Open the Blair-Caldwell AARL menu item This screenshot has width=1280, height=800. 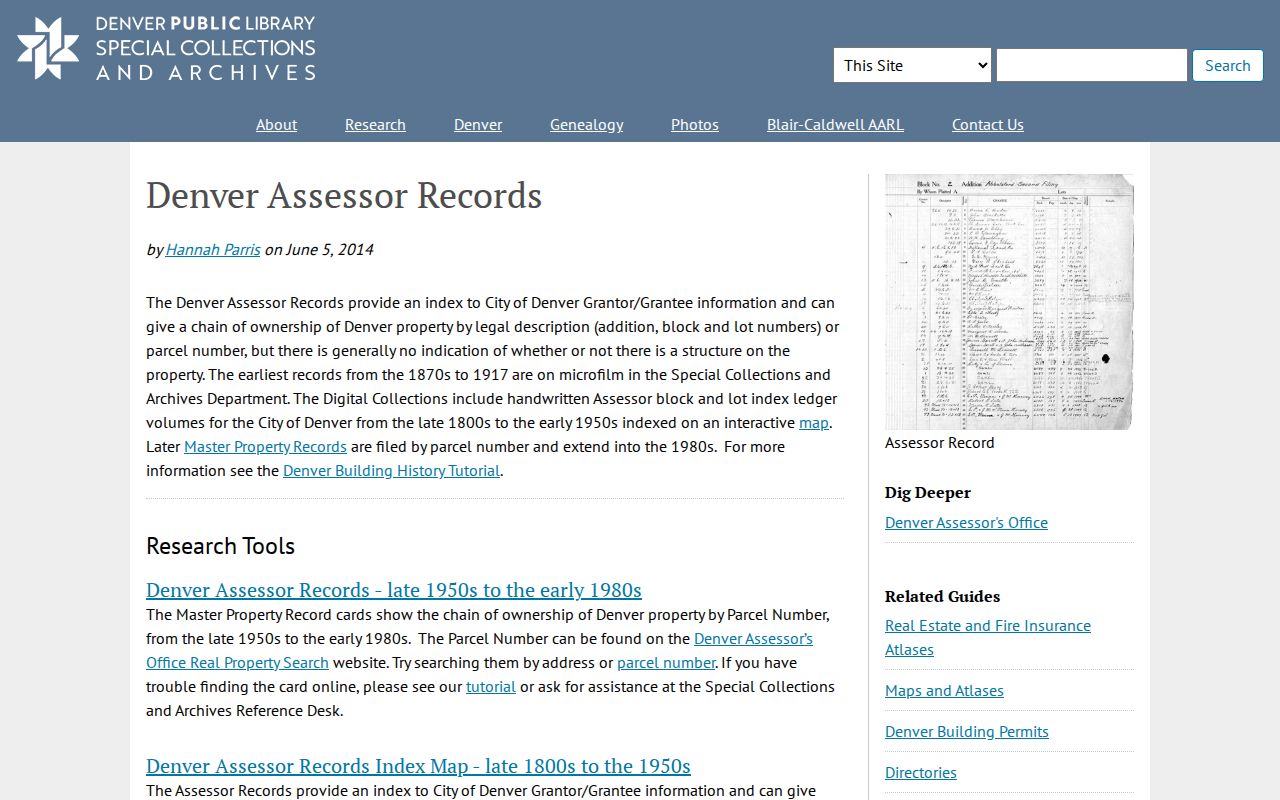click(x=835, y=124)
